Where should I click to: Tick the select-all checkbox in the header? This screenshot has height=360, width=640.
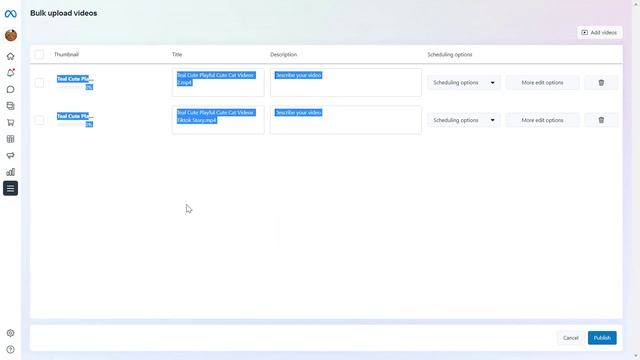click(x=39, y=54)
